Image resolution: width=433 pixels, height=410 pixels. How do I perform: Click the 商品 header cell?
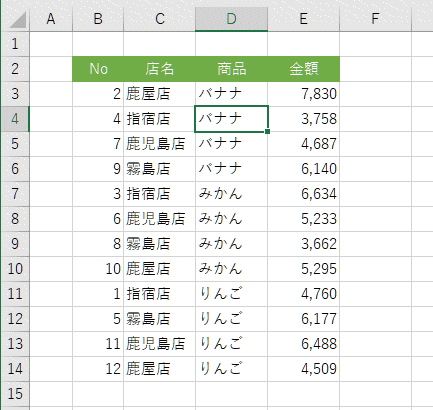(x=231, y=69)
